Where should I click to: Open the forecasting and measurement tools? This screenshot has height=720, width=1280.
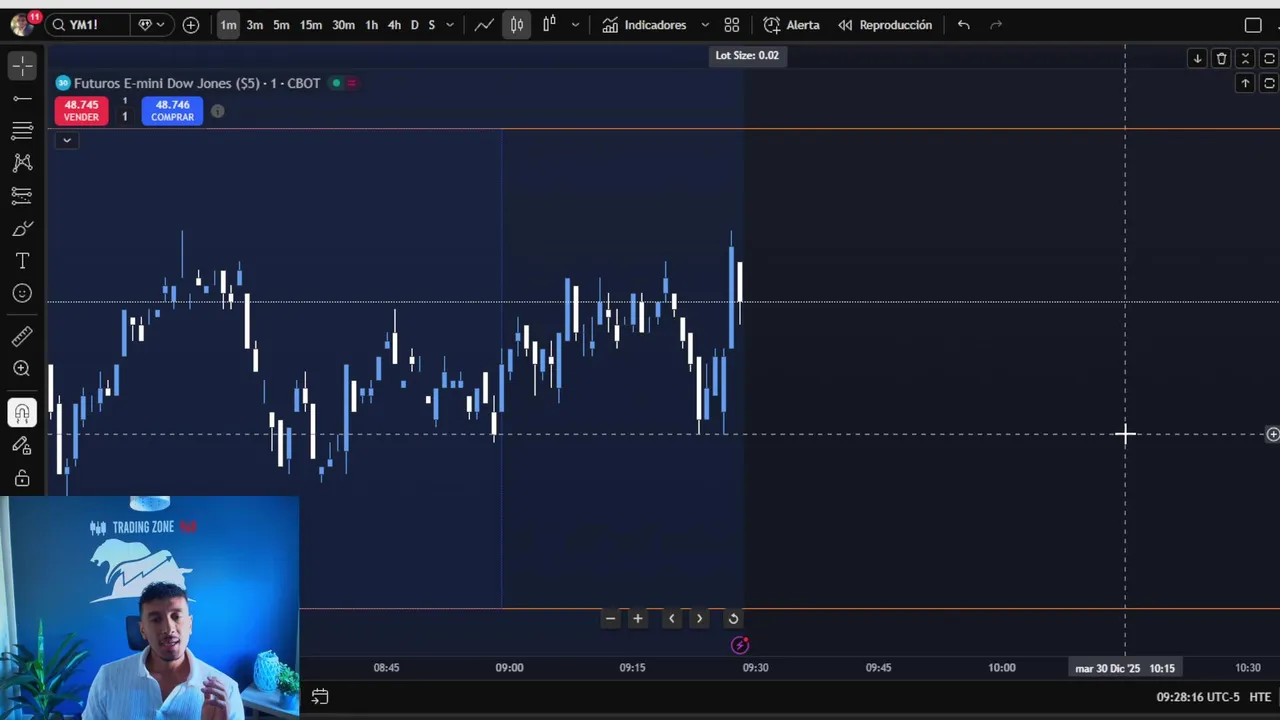22,195
